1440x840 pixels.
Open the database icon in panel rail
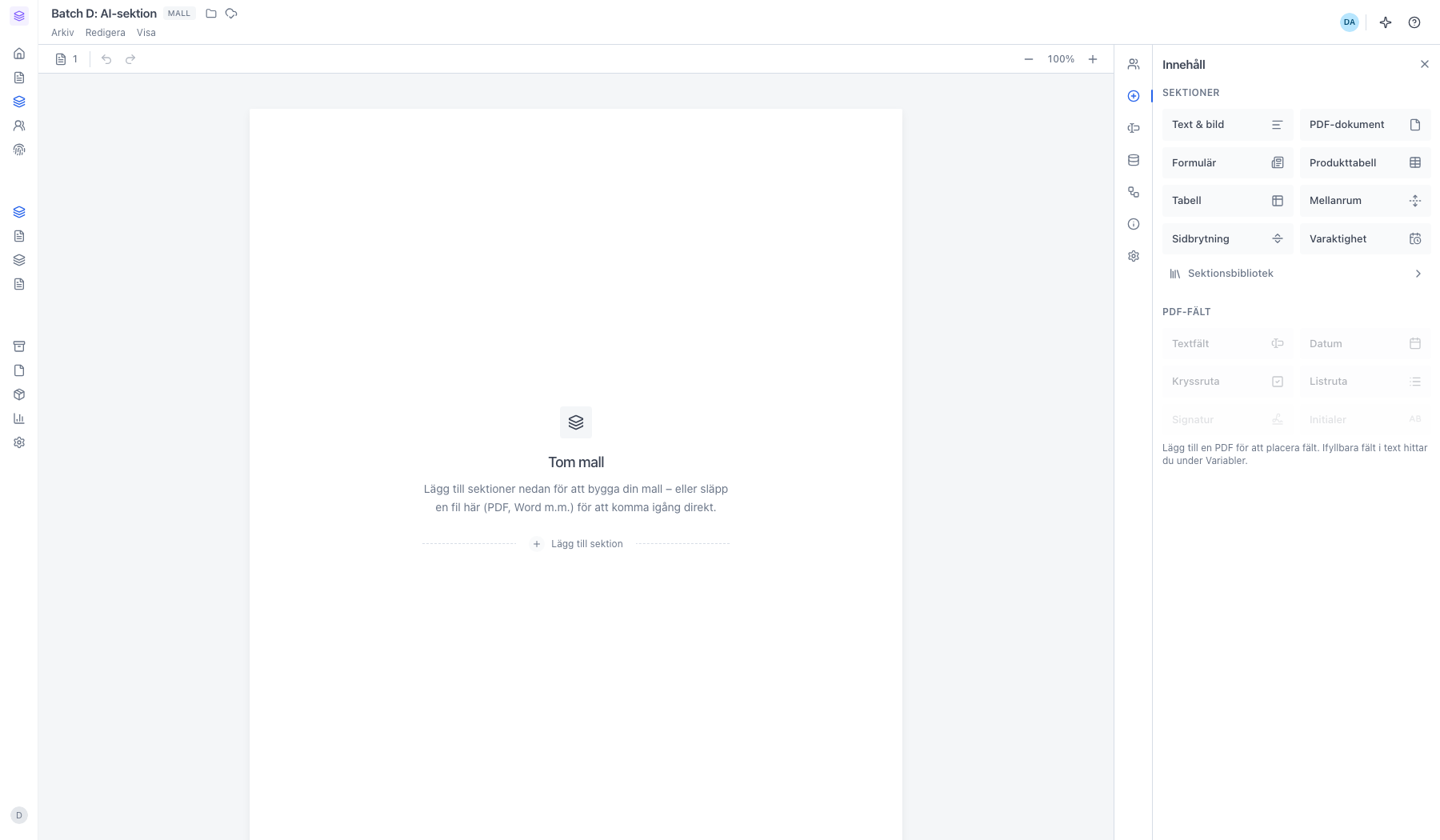[x=1134, y=160]
